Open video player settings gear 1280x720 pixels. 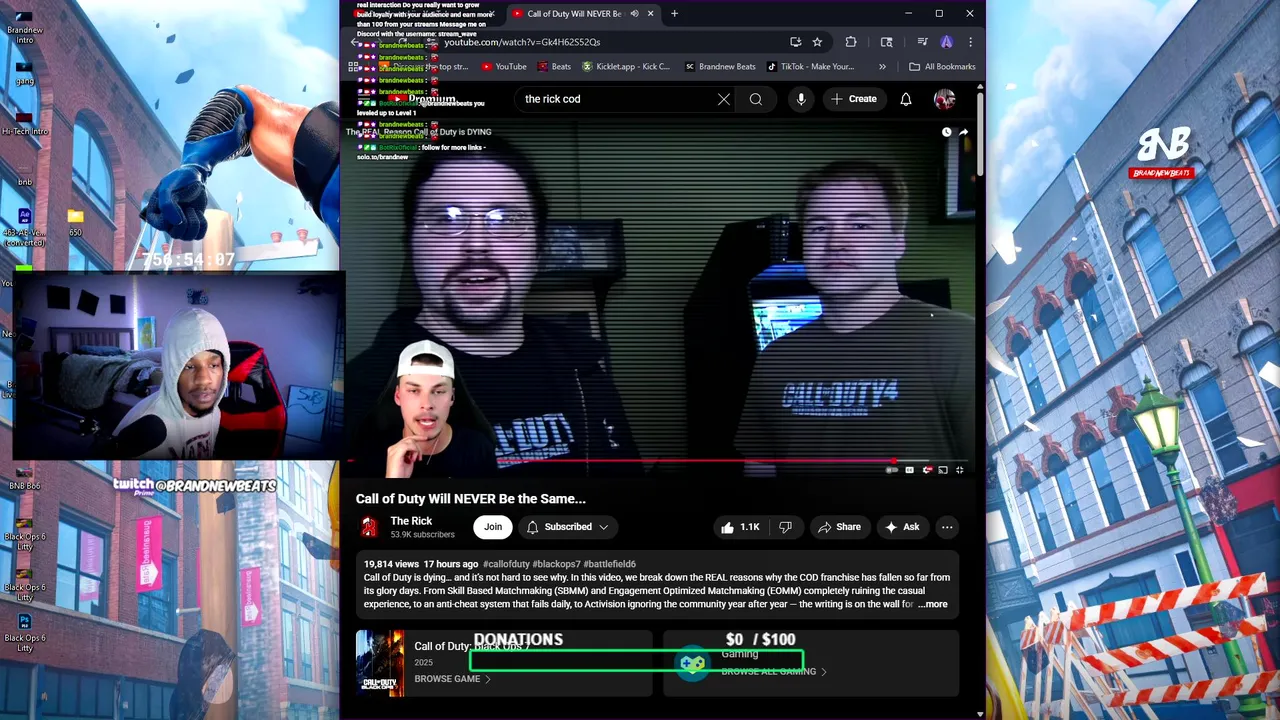coord(927,470)
